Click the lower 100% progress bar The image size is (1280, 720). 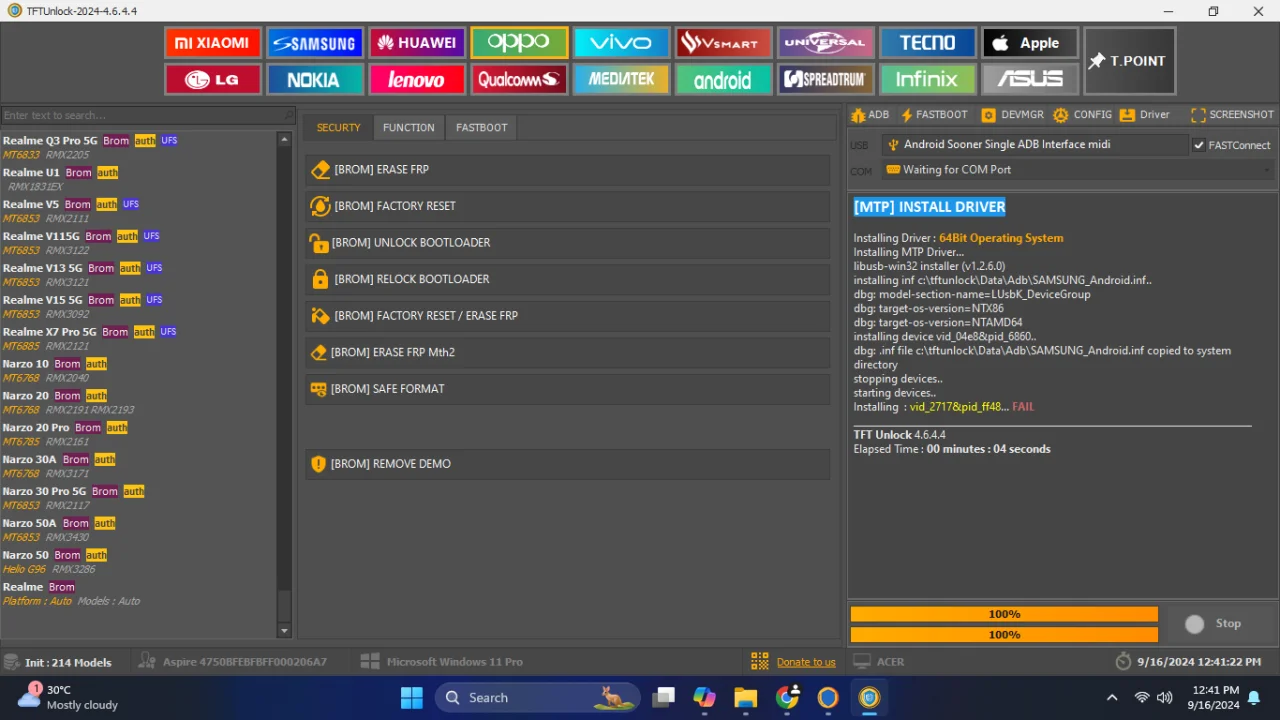point(1004,634)
